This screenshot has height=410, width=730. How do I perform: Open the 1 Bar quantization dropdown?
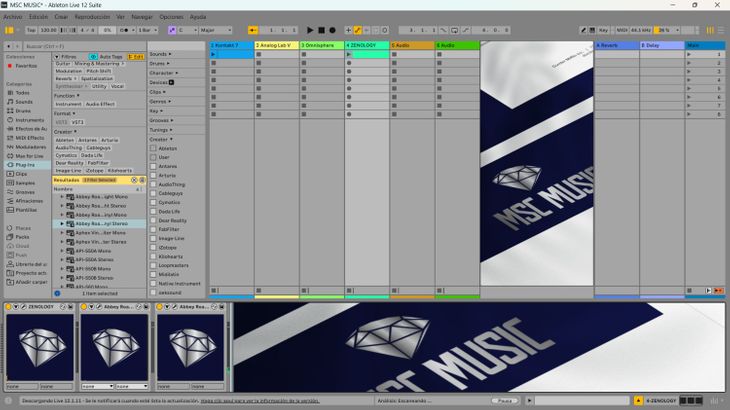pyautogui.click(x=148, y=30)
